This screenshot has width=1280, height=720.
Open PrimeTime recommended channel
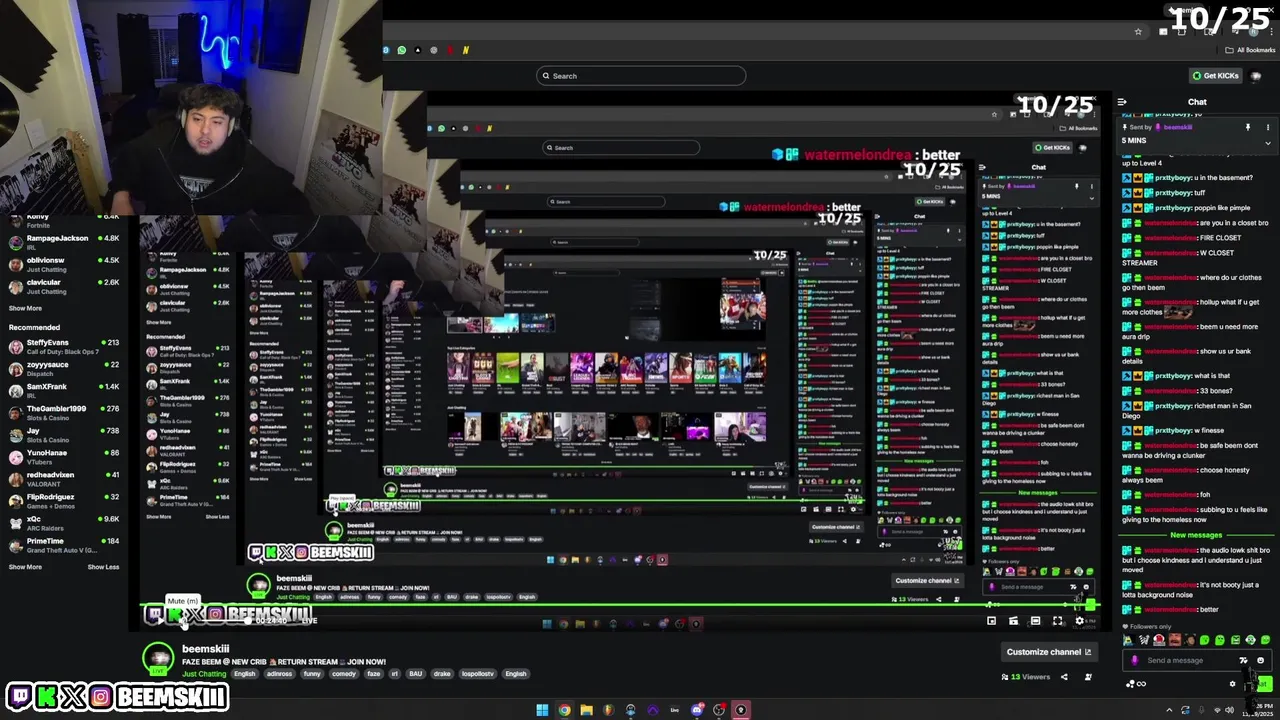65,546
